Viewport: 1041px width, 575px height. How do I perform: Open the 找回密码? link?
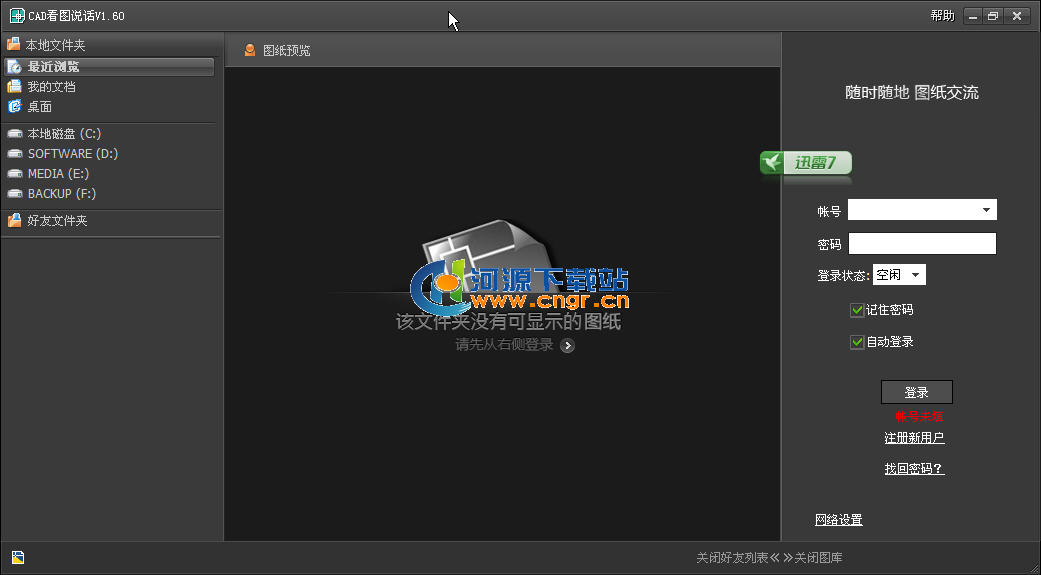tap(914, 469)
